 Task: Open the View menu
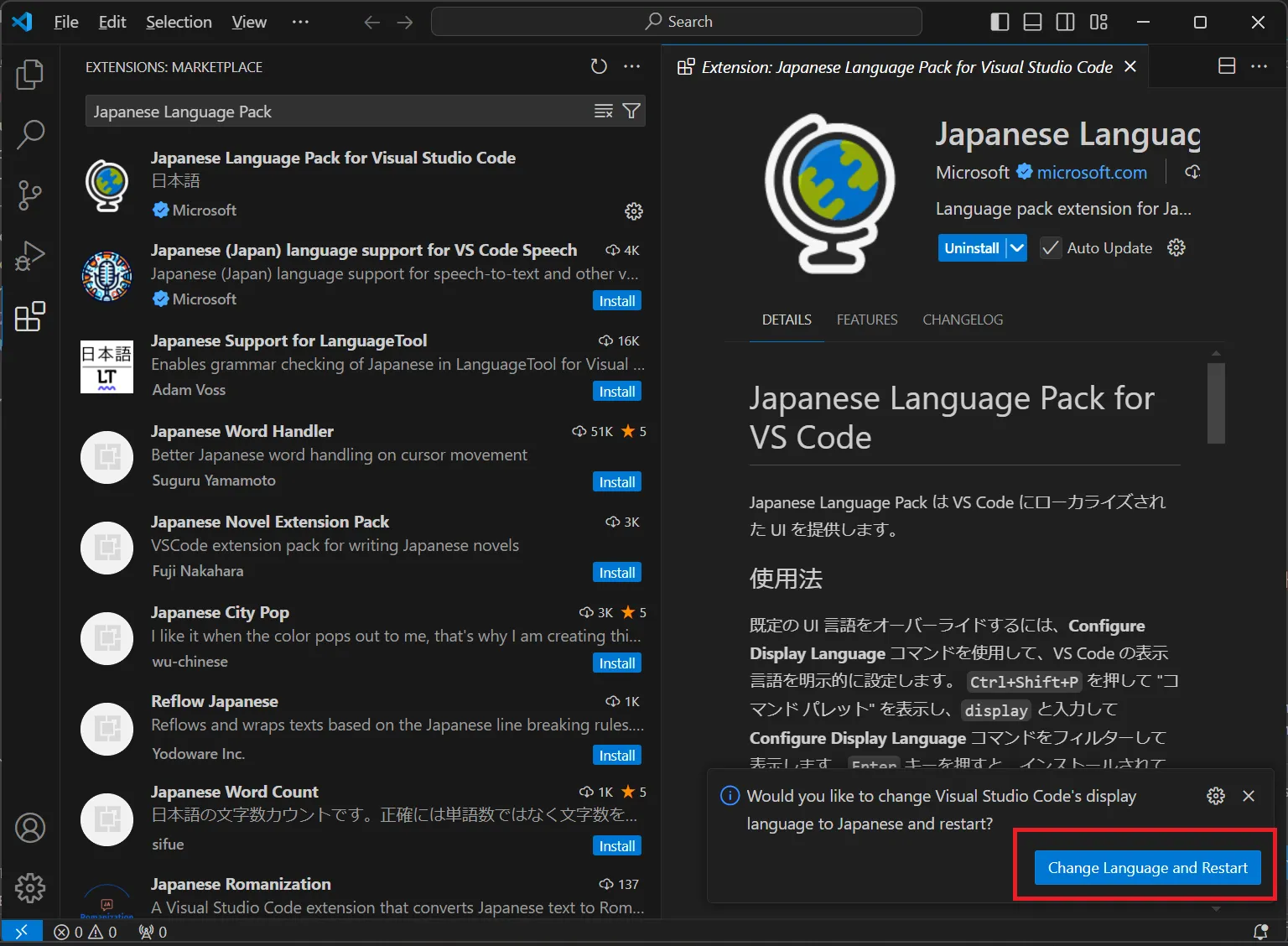249,22
